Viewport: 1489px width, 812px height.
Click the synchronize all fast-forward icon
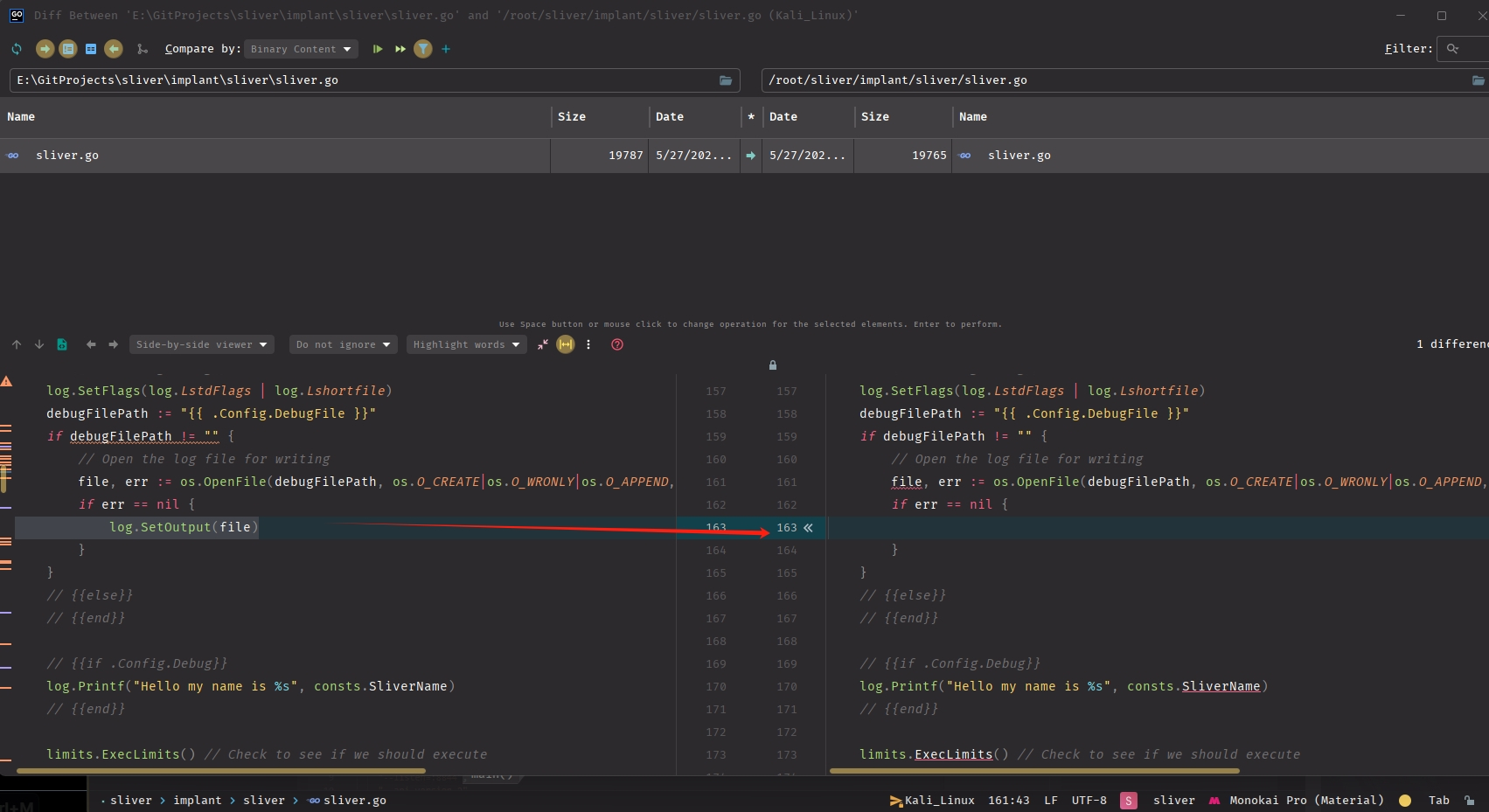[x=400, y=49]
